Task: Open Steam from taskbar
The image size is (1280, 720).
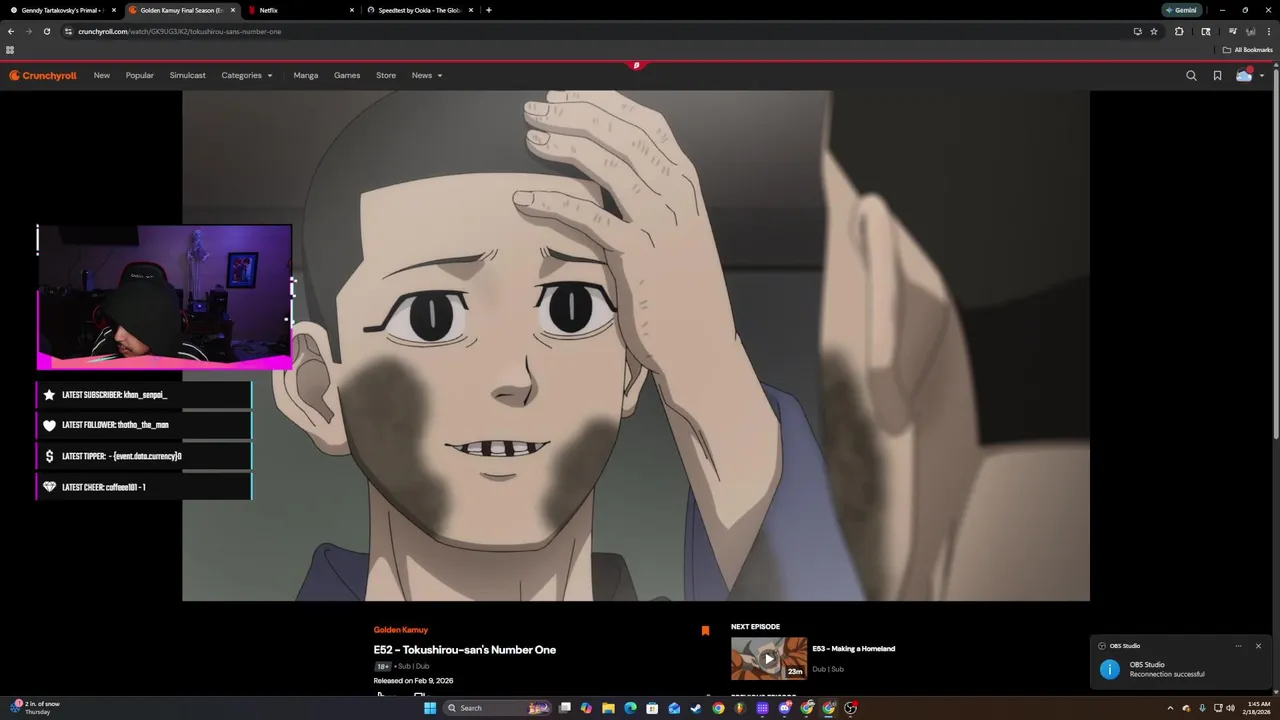Action: (x=696, y=708)
